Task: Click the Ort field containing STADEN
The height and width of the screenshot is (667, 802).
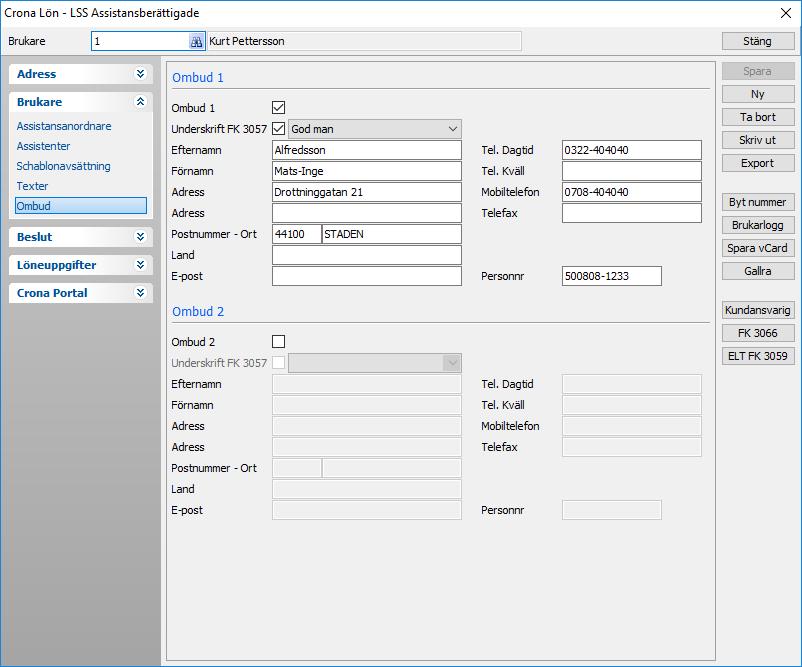Action: coord(392,234)
